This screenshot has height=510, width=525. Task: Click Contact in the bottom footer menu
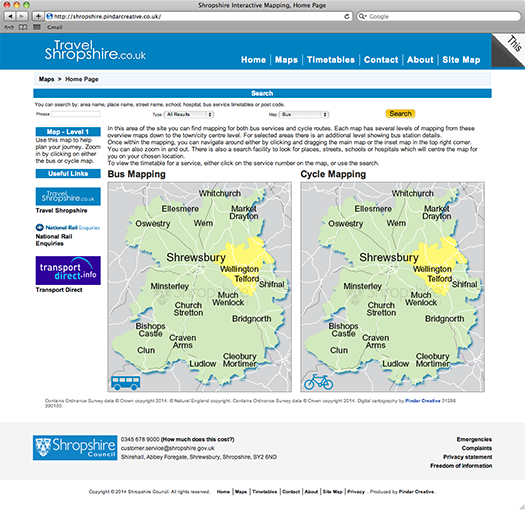coord(291,492)
